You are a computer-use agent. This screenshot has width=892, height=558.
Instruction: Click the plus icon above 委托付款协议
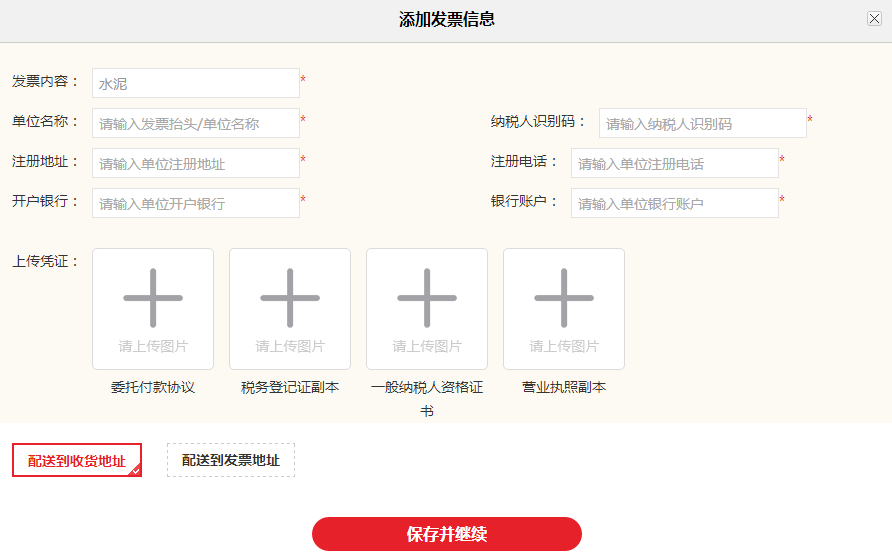pos(153,298)
